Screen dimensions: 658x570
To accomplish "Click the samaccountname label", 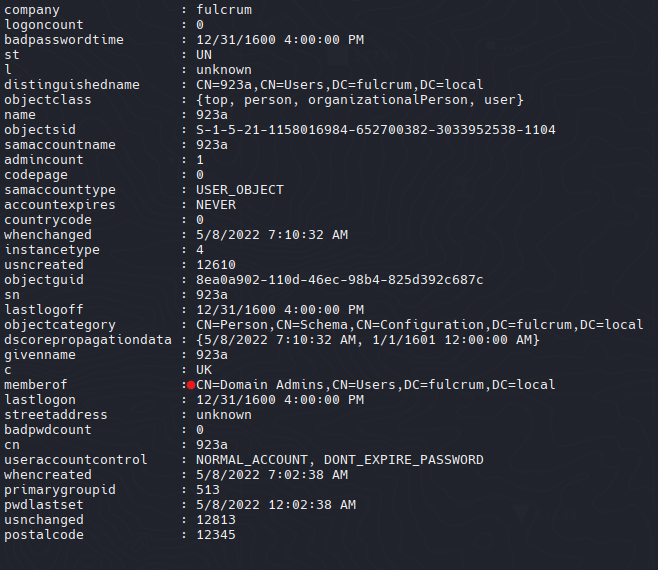I will [x=60, y=145].
